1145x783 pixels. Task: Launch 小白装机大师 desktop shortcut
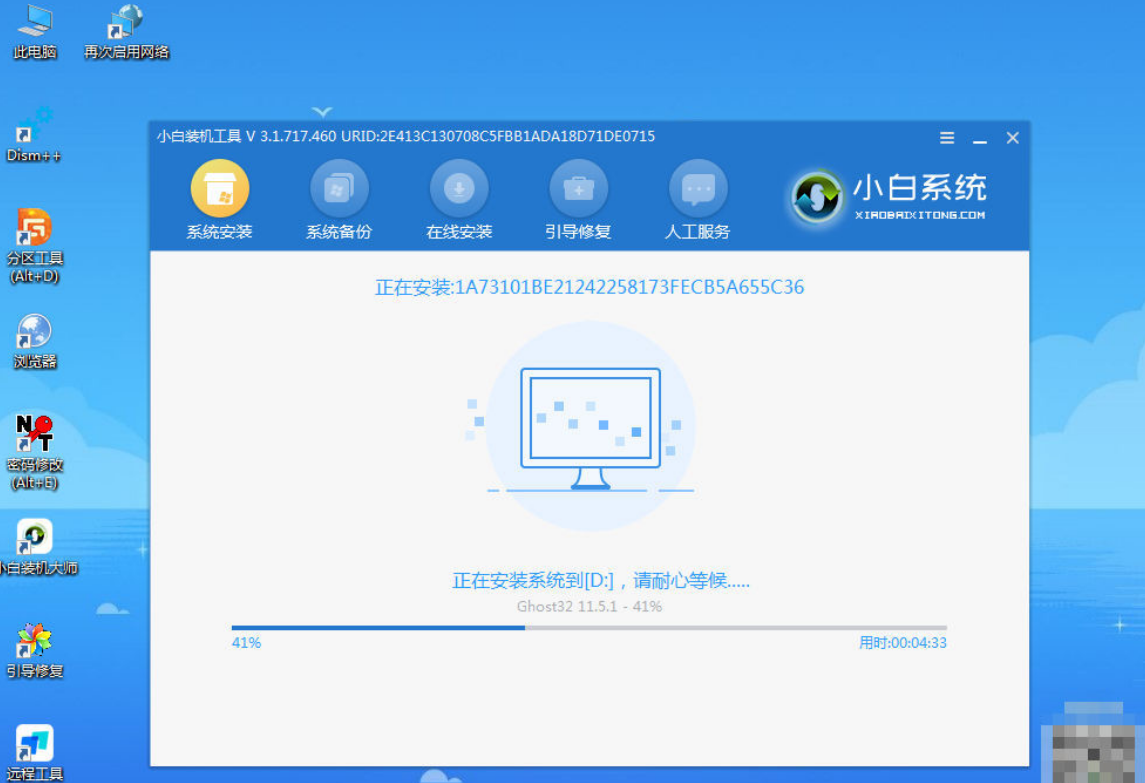coord(37,547)
